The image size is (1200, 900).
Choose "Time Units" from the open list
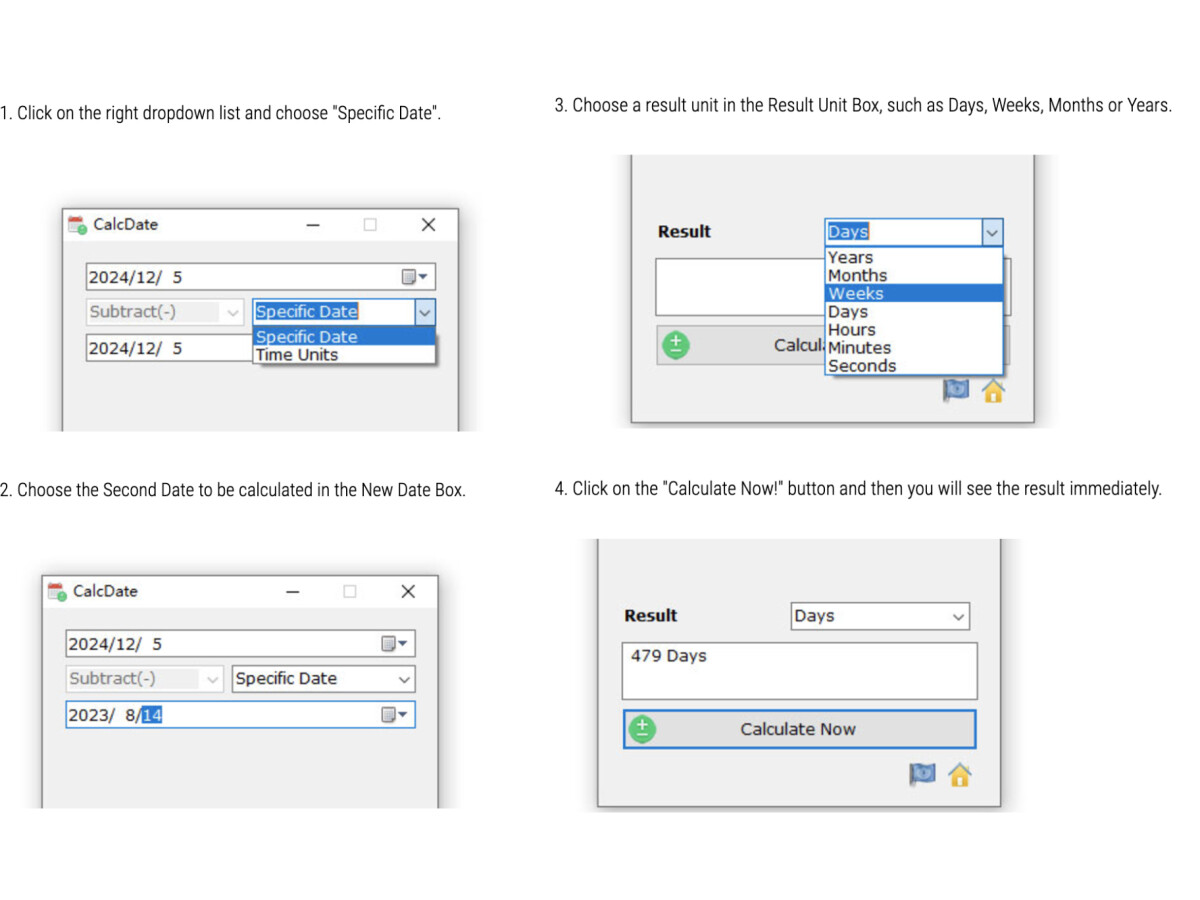(x=297, y=355)
